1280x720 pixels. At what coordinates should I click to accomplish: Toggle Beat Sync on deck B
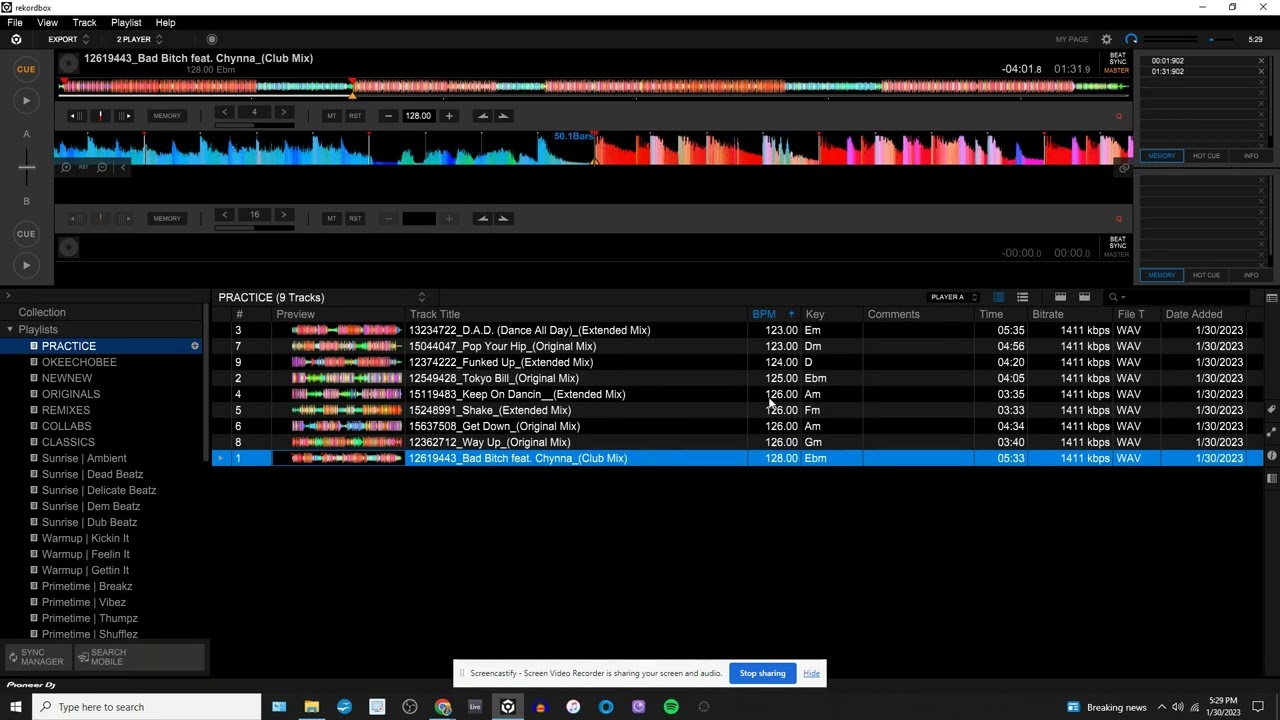point(1117,243)
